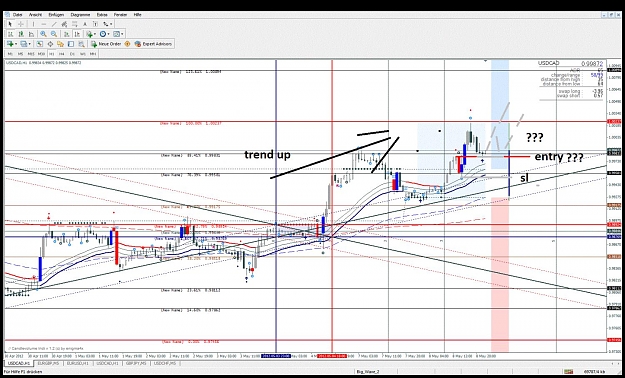This screenshot has height=378, width=625.
Task: Open the Datei menu
Action: pos(18,15)
